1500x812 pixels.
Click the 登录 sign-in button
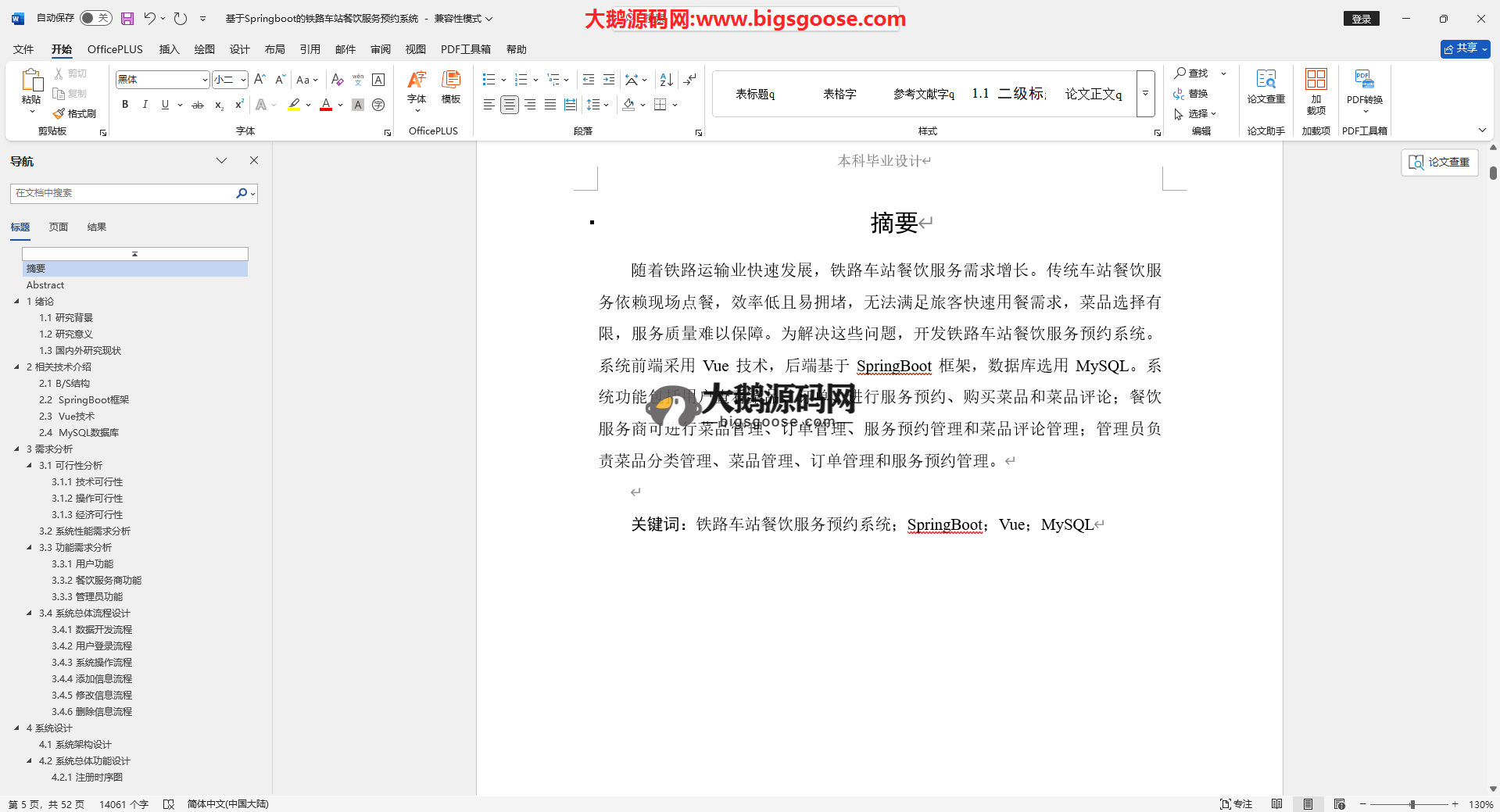point(1361,19)
